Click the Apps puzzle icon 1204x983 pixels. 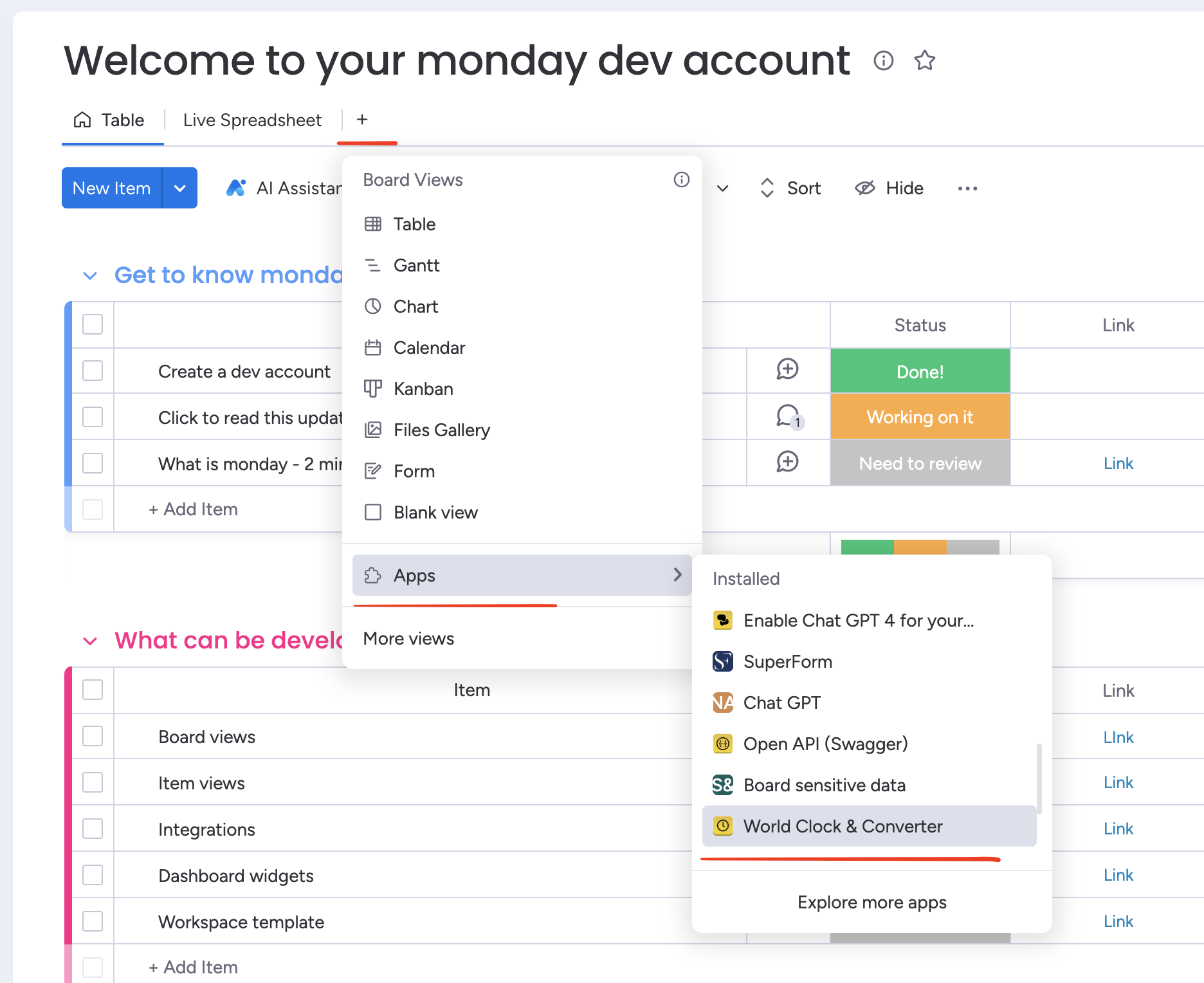pyautogui.click(x=373, y=575)
